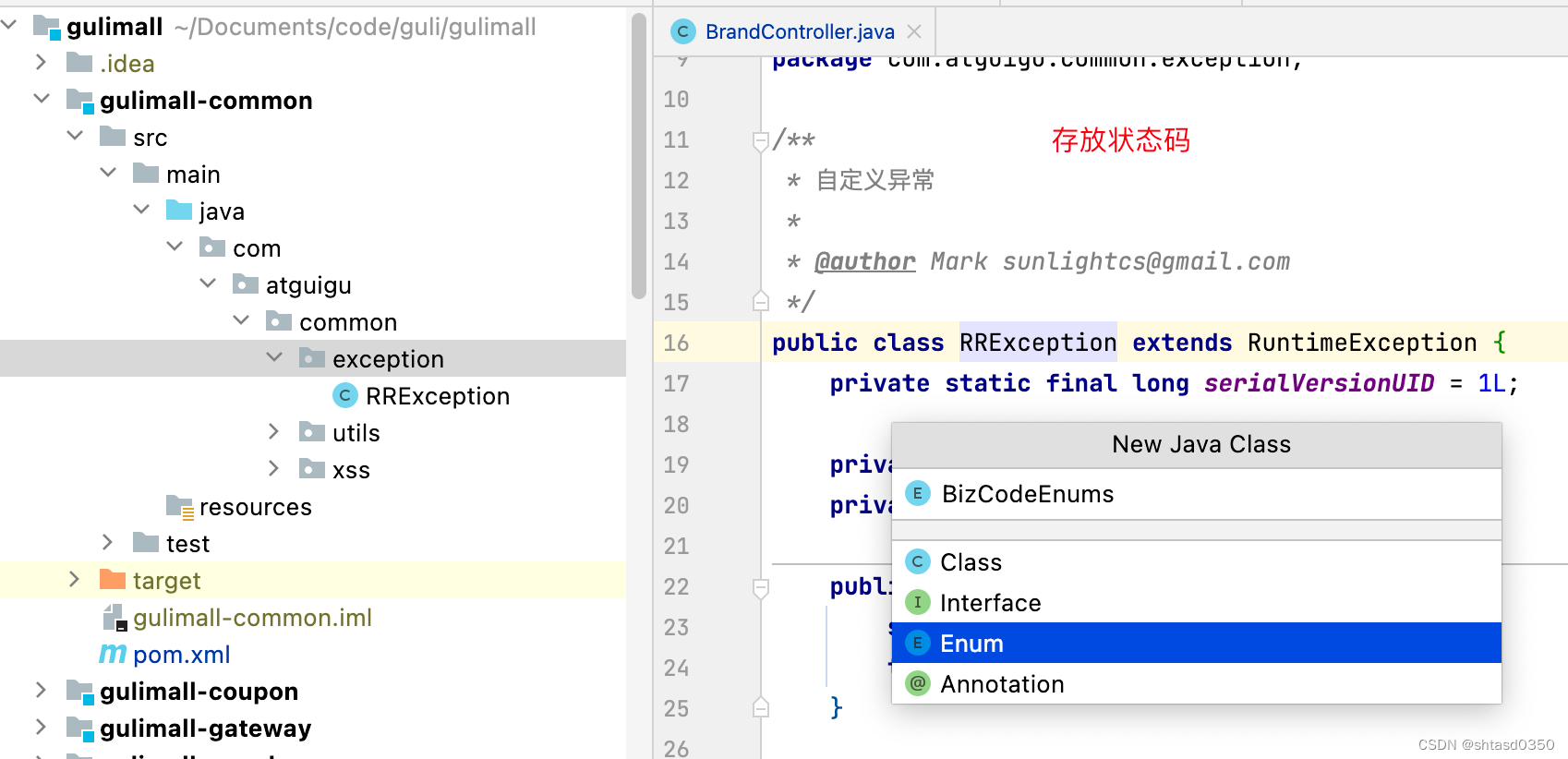The image size is (1568, 759).
Task: Select pom.xml in the project tree
Action: coord(182,655)
